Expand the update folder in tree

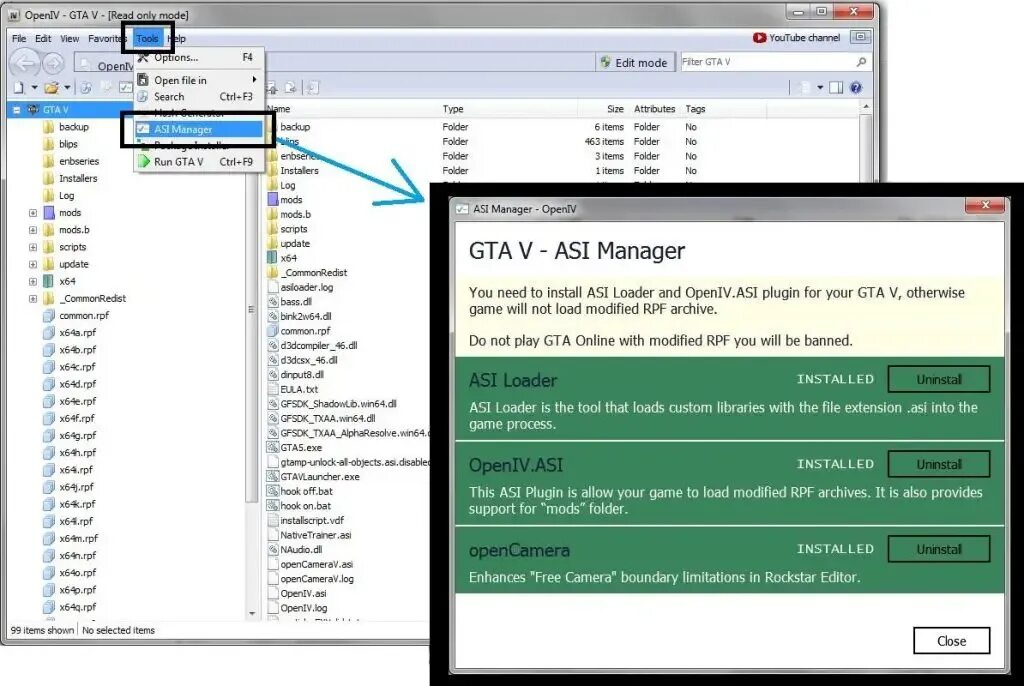coord(33,265)
